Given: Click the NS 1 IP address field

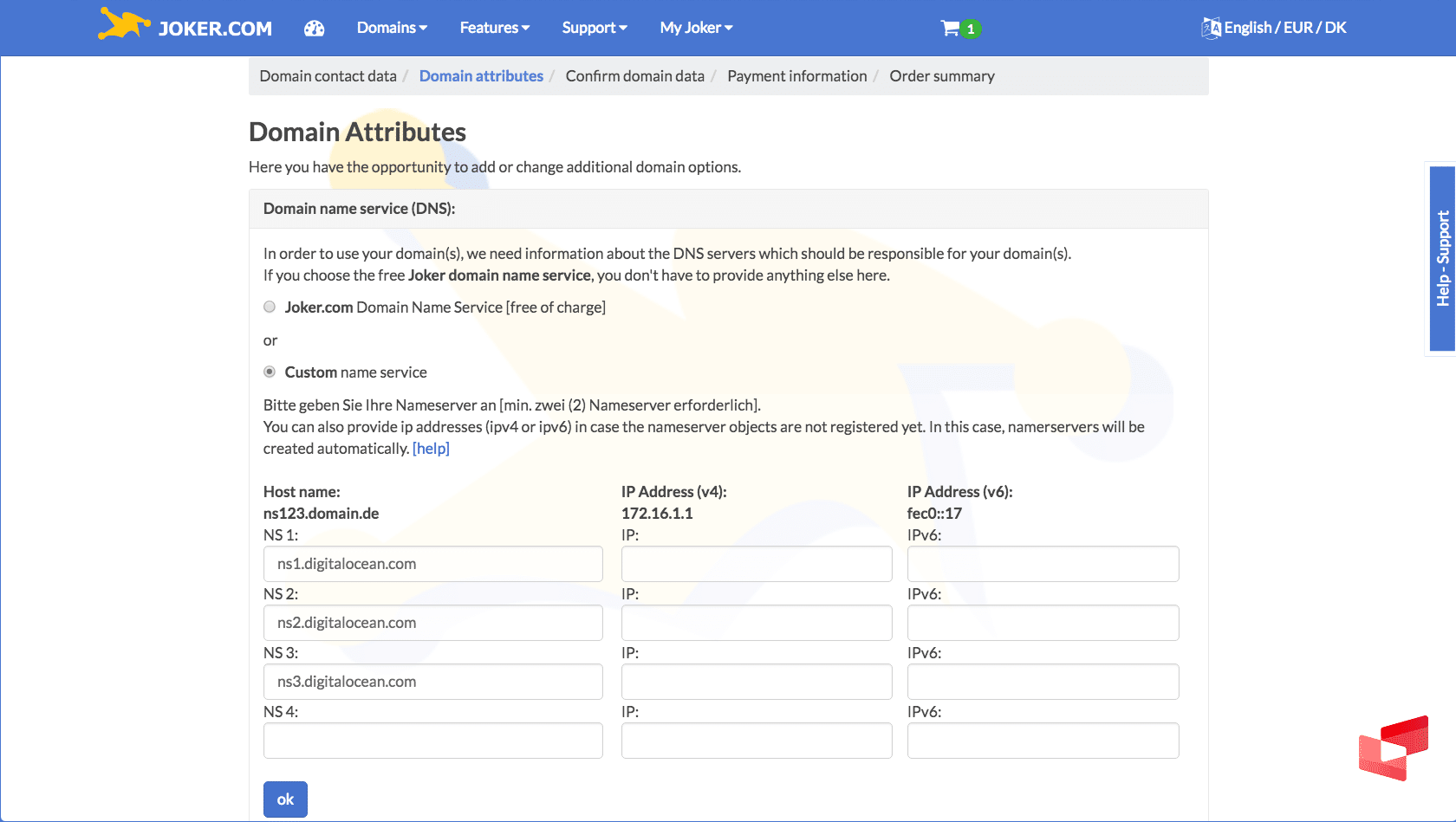Looking at the screenshot, I should pyautogui.click(x=757, y=564).
